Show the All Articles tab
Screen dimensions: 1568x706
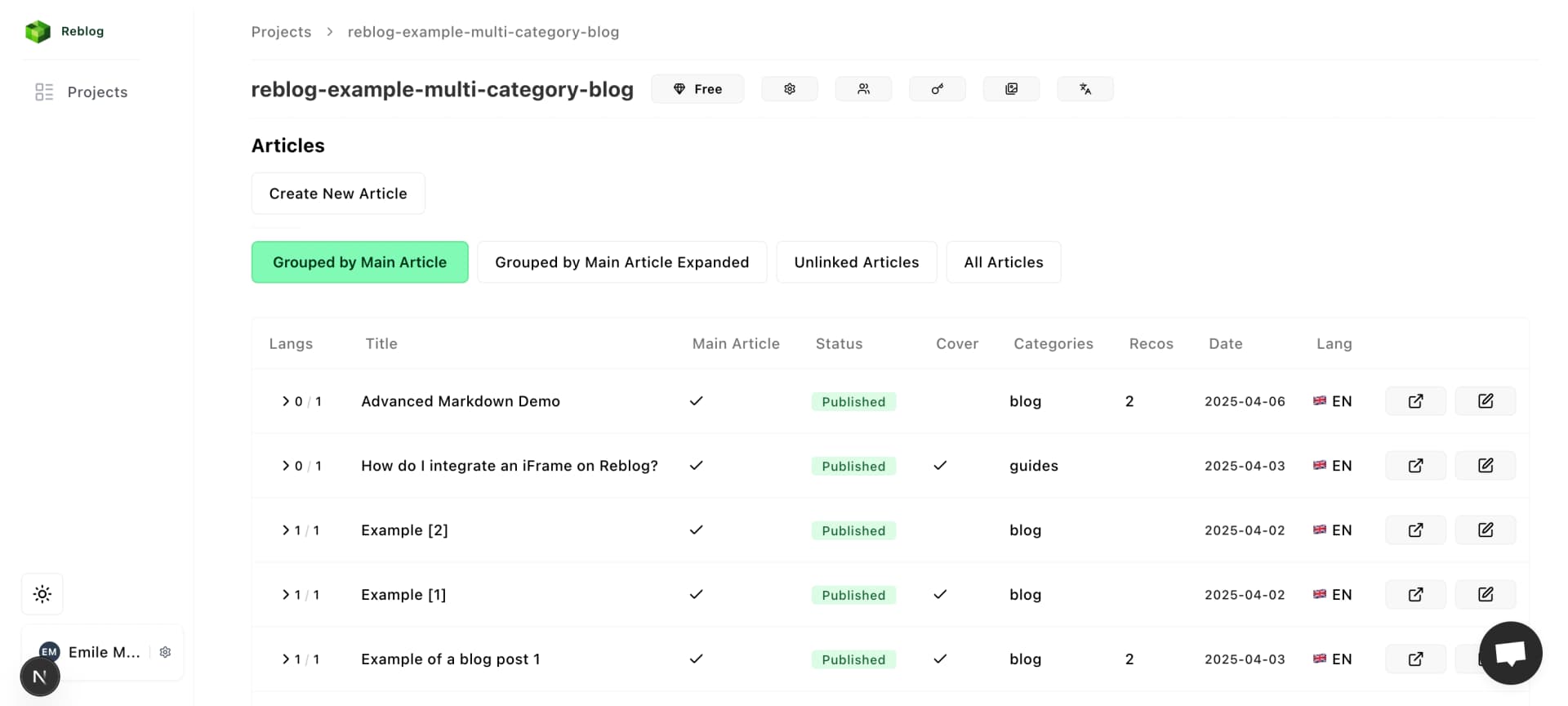point(1003,262)
